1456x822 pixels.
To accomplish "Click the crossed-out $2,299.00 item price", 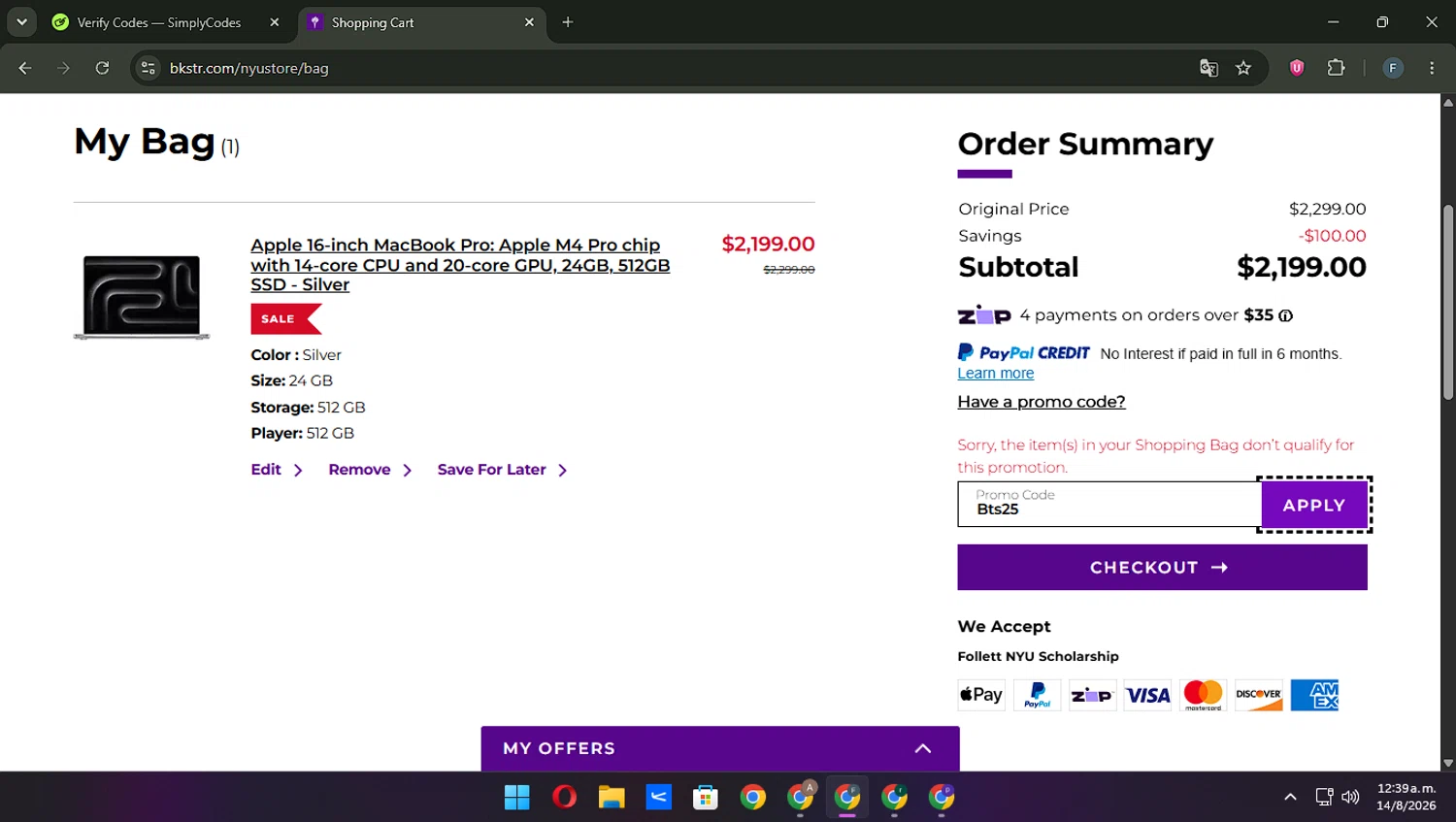I will pos(789,270).
